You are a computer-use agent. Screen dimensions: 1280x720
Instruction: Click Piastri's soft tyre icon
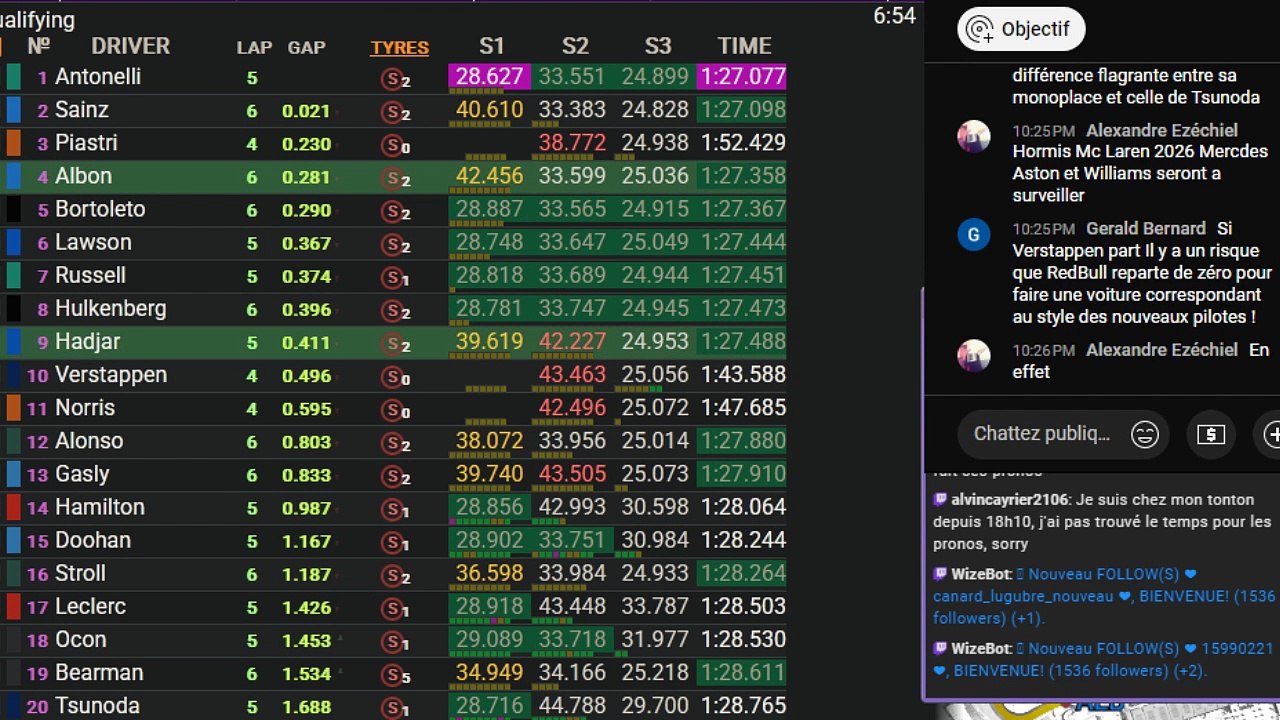pyautogui.click(x=394, y=145)
